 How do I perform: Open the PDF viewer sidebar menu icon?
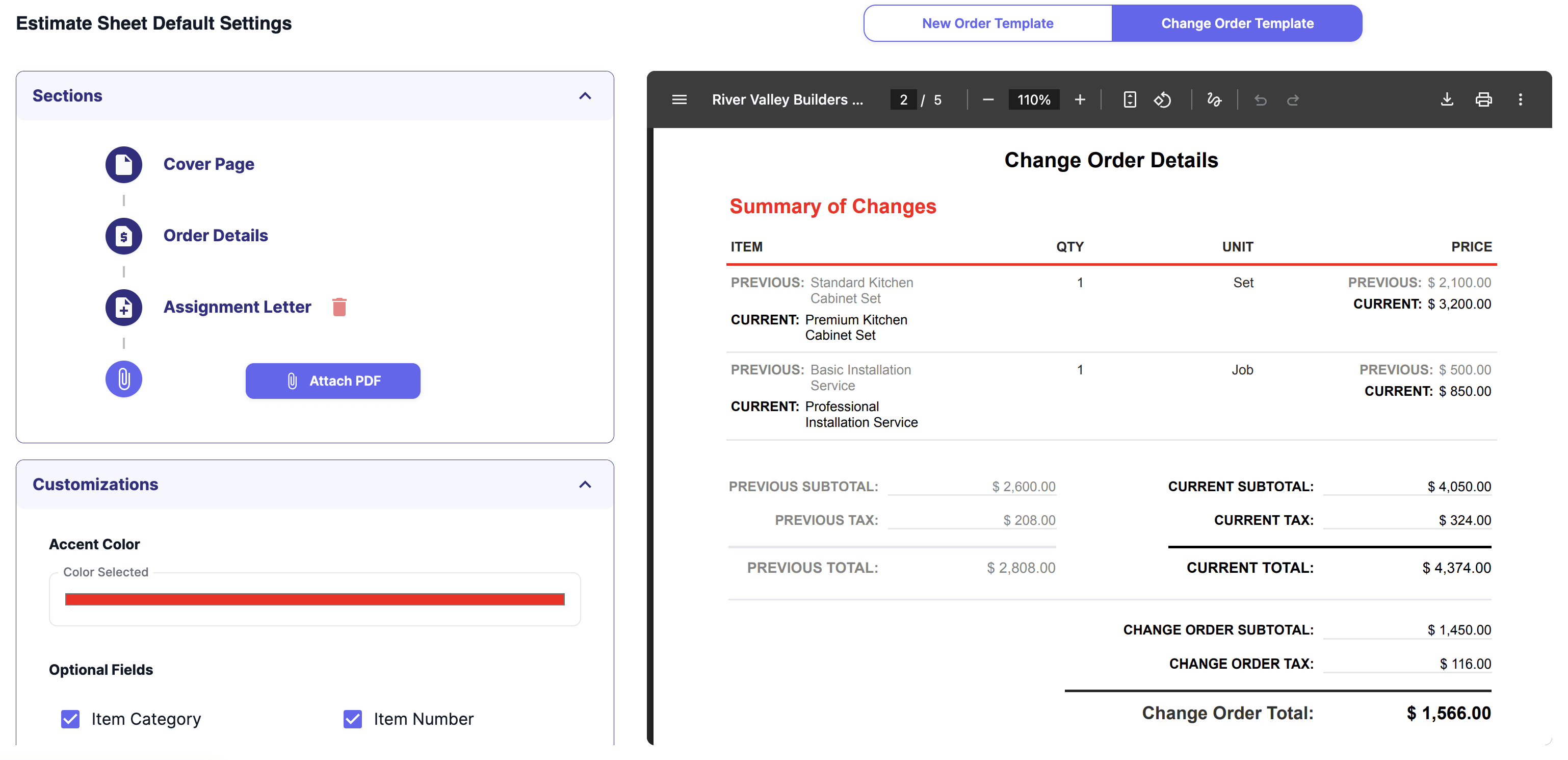680,99
